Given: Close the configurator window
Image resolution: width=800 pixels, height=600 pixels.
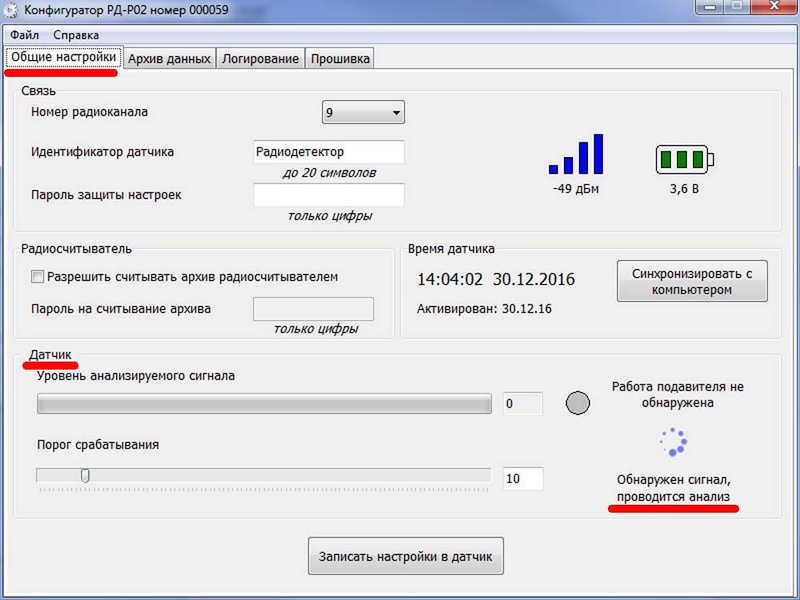Looking at the screenshot, I should (x=773, y=7).
